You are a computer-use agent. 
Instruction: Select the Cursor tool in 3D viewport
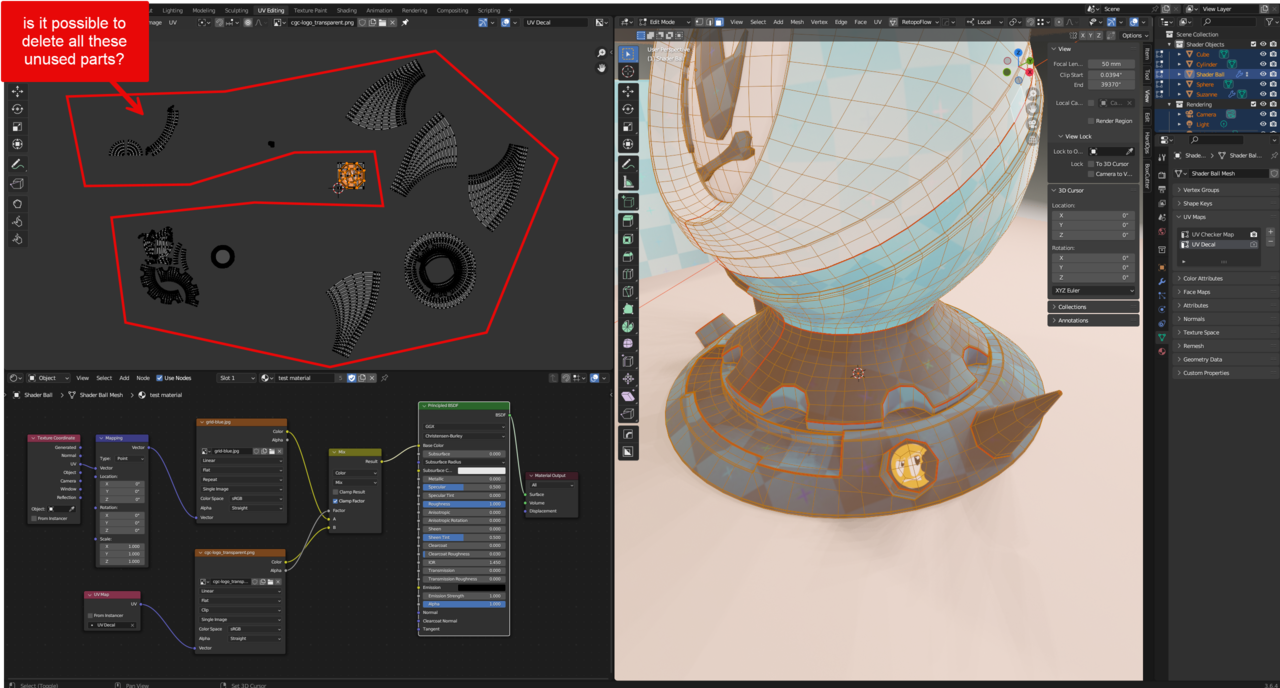point(628,72)
